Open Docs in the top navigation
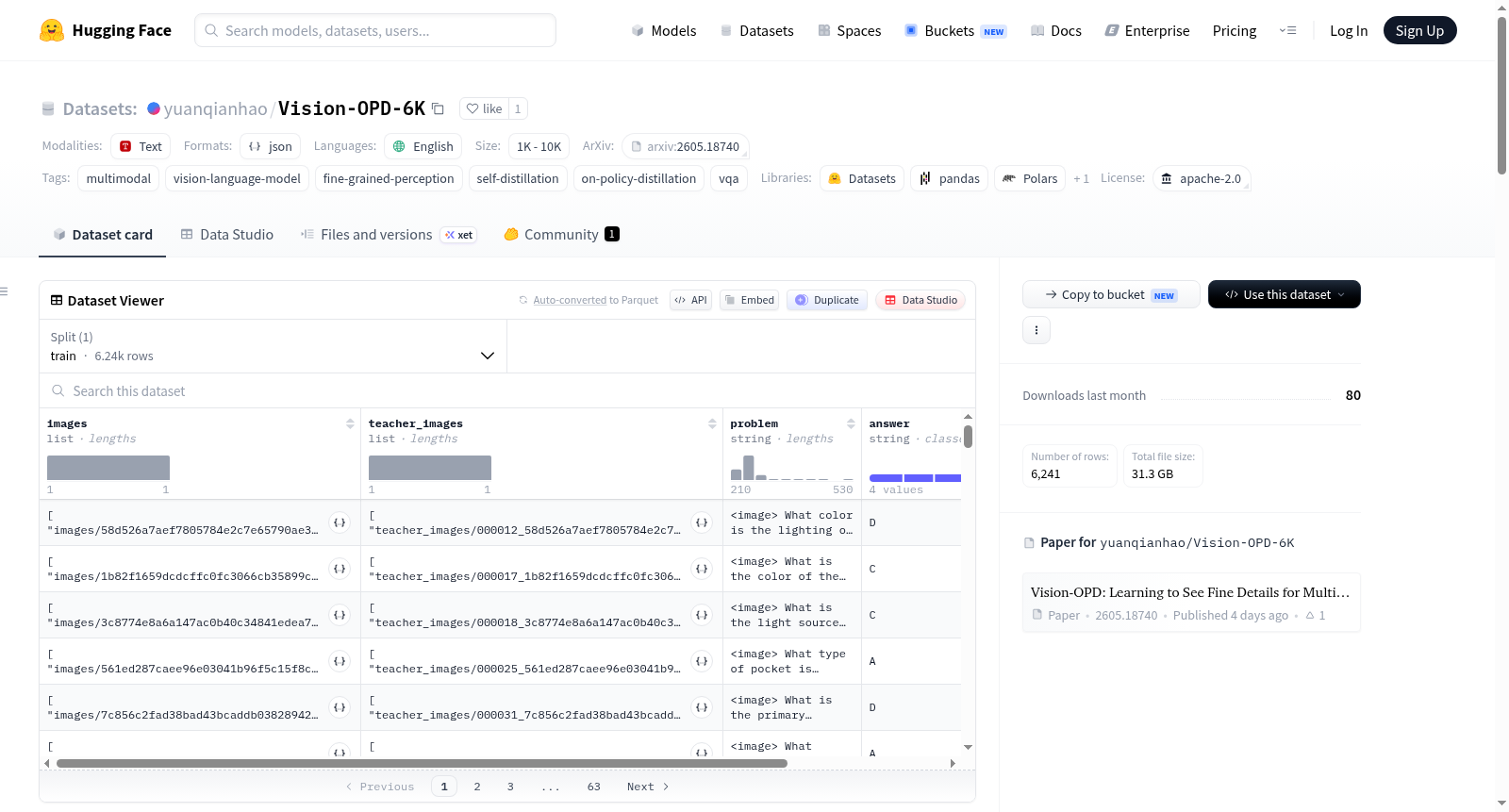The height and width of the screenshot is (812, 1509). pyautogui.click(x=1056, y=31)
